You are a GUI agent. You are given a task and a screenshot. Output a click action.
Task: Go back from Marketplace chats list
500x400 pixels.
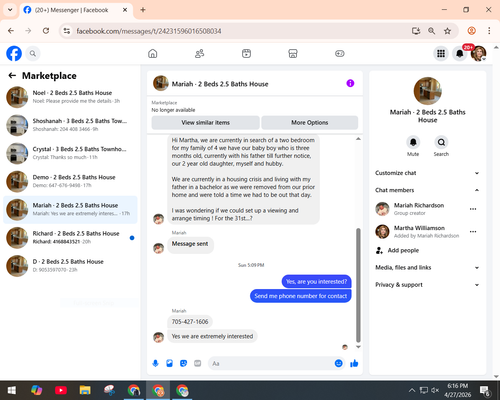[x=12, y=76]
